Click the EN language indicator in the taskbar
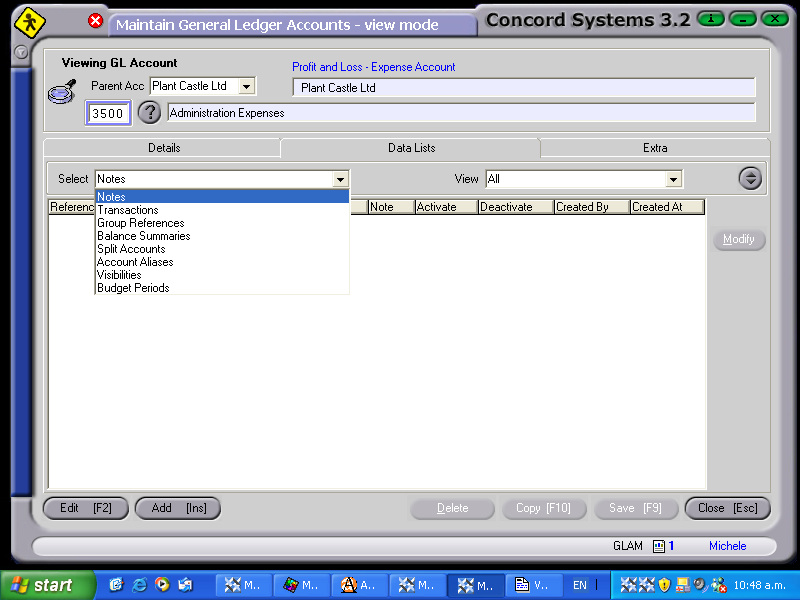800x600 pixels. pos(581,585)
